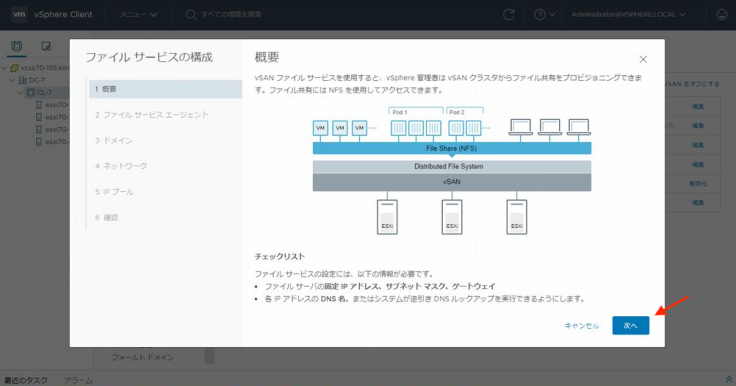Click the vSphere Client title text

[63, 15]
